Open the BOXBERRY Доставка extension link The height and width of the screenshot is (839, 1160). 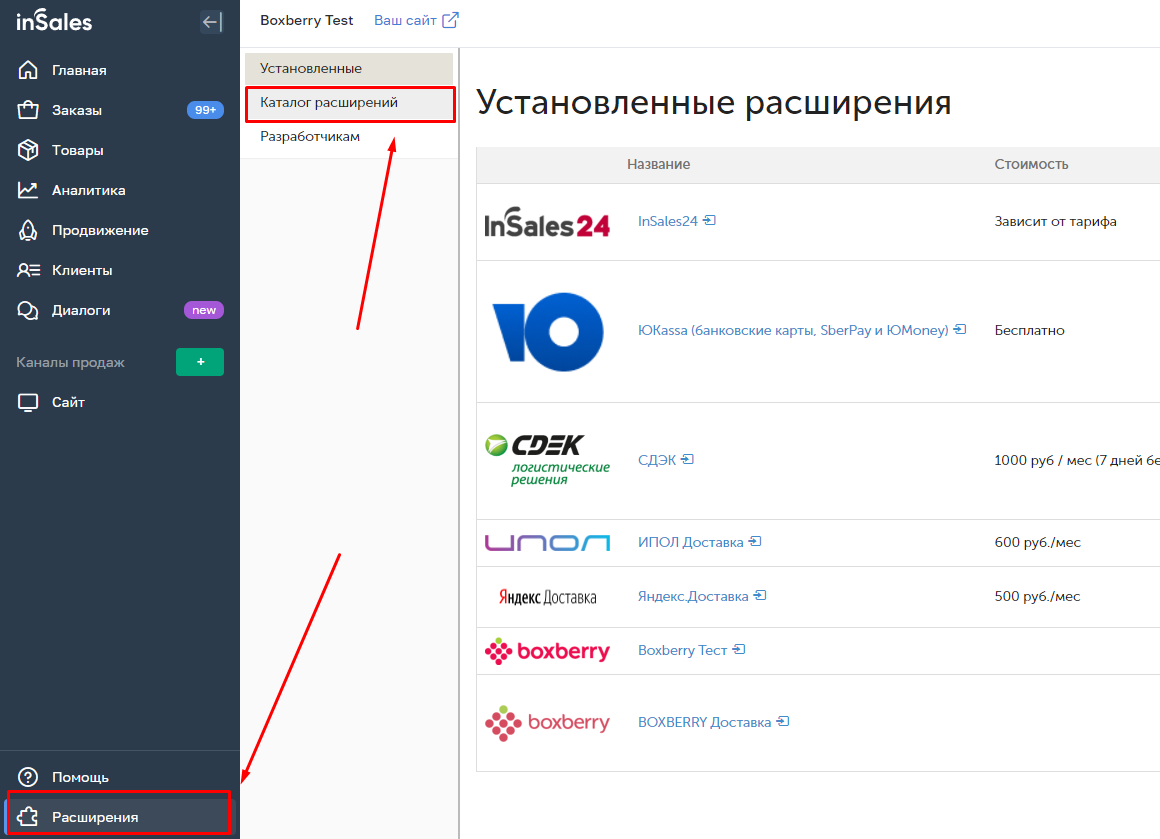click(704, 722)
